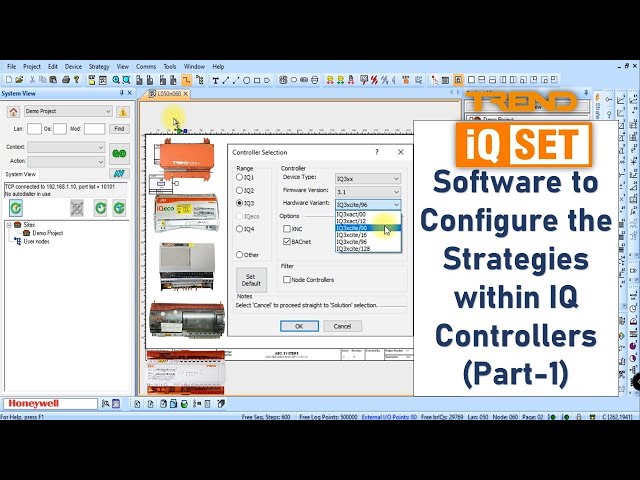The image size is (640, 480).
Task: Click the Mod input field
Action: [x=94, y=129]
